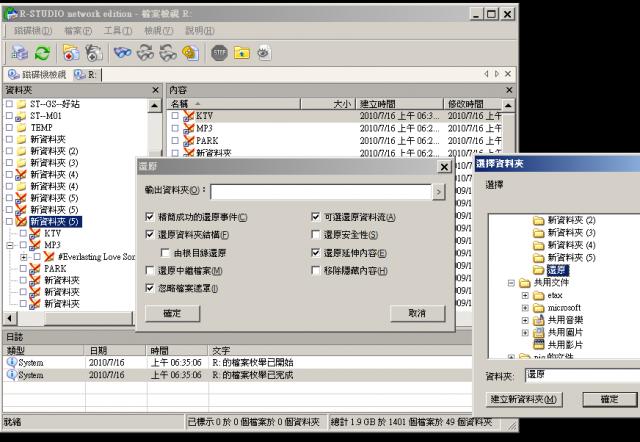Click the 名稱 column header to sort

pyautogui.click(x=234, y=104)
